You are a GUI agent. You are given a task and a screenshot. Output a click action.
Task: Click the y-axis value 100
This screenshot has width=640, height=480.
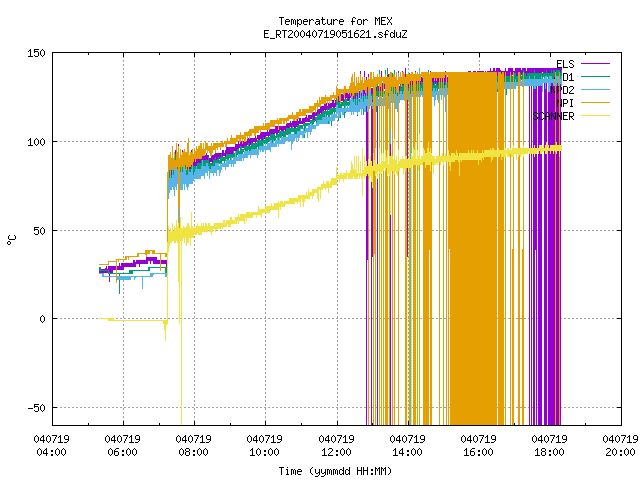(36, 142)
